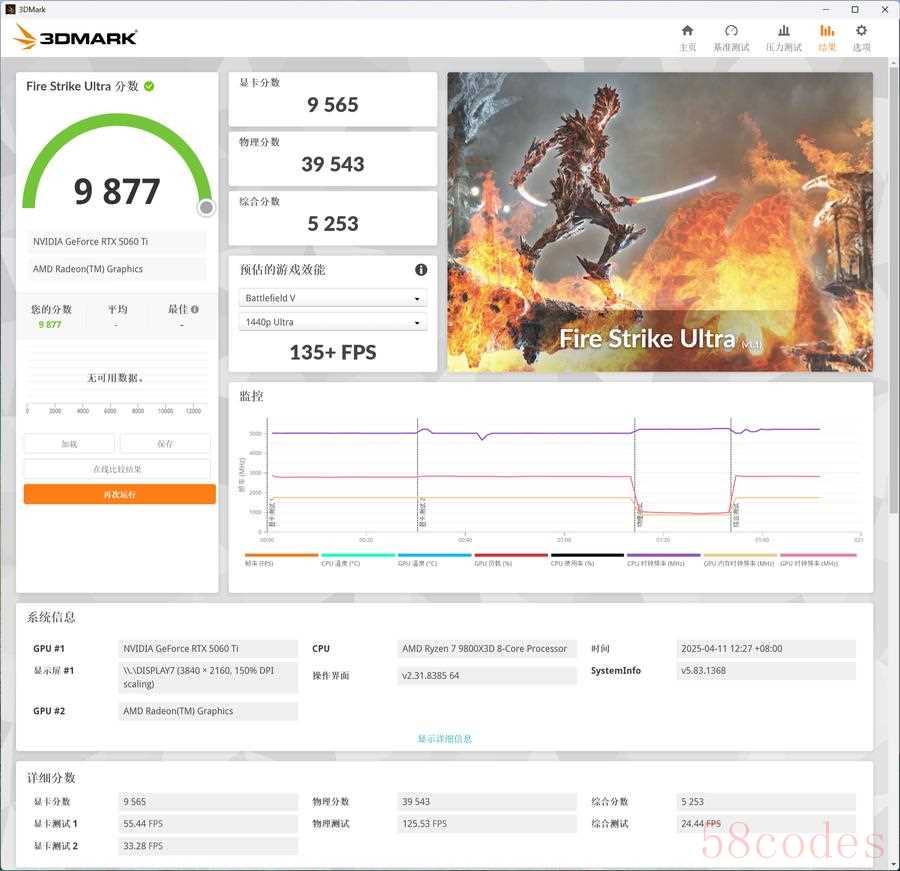Screen dimensions: 900x871
Task: Click the 保存 save button
Action: pyautogui.click(x=165, y=444)
